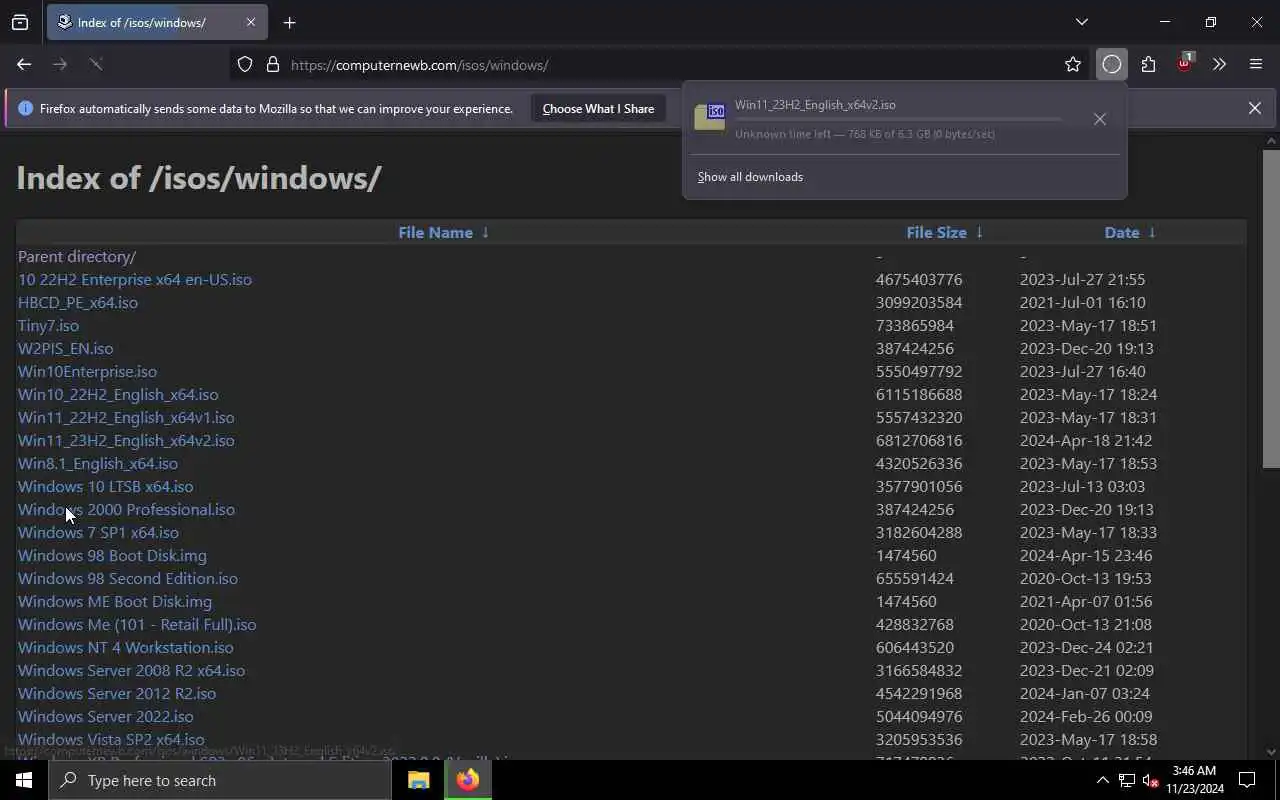Sort by File Name column
1280x800 pixels.
point(435,232)
